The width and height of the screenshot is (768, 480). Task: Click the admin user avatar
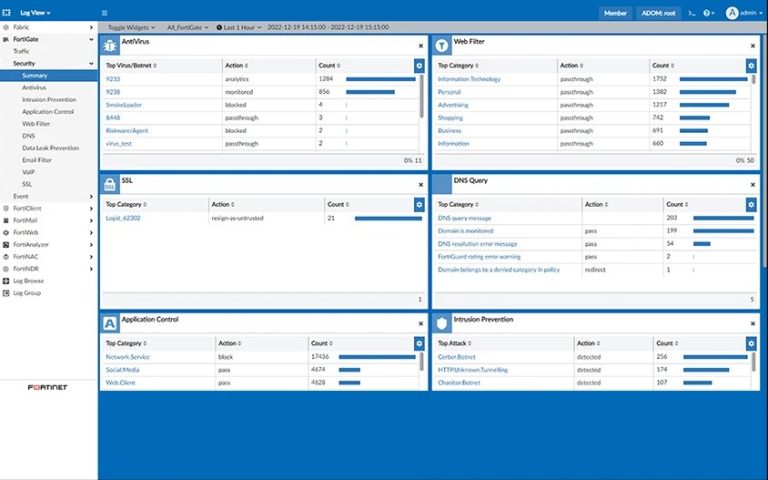tap(732, 13)
